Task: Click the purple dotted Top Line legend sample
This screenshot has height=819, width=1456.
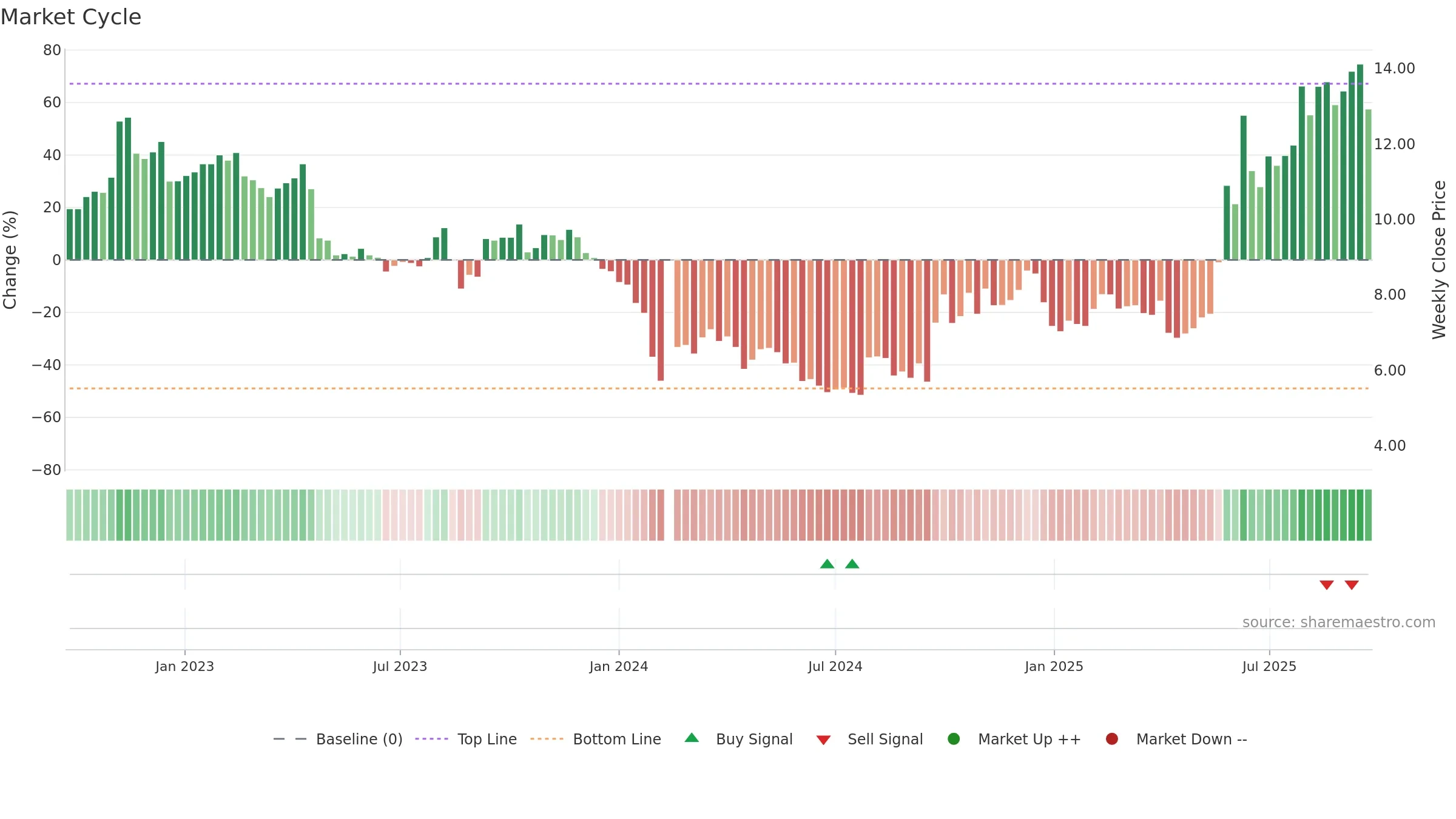Action: (431, 739)
